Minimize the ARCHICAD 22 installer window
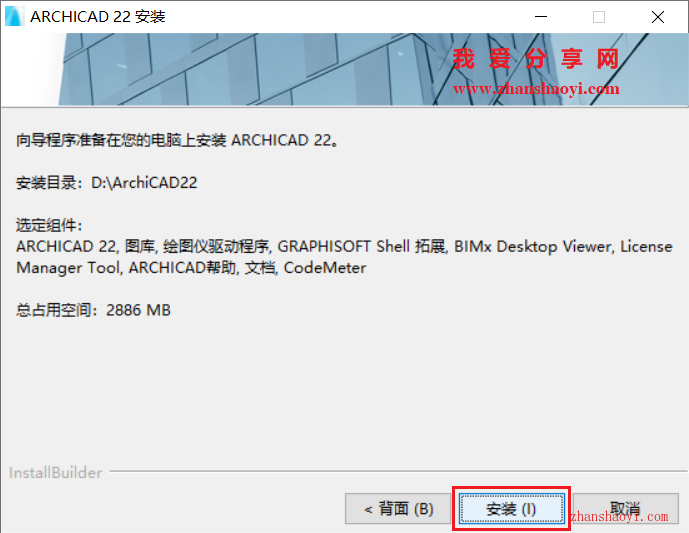Viewport: 689px width, 533px height. pos(541,17)
